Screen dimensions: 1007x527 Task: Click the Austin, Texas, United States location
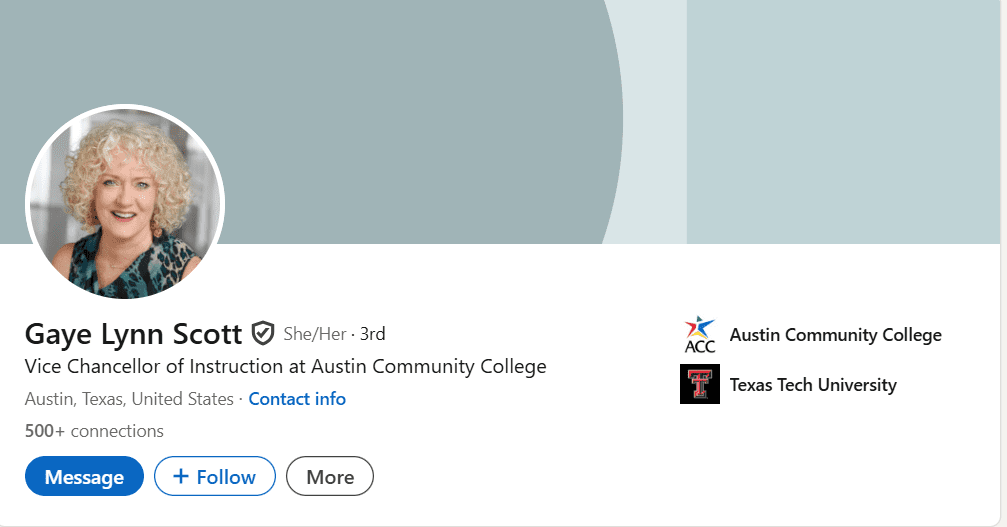129,399
